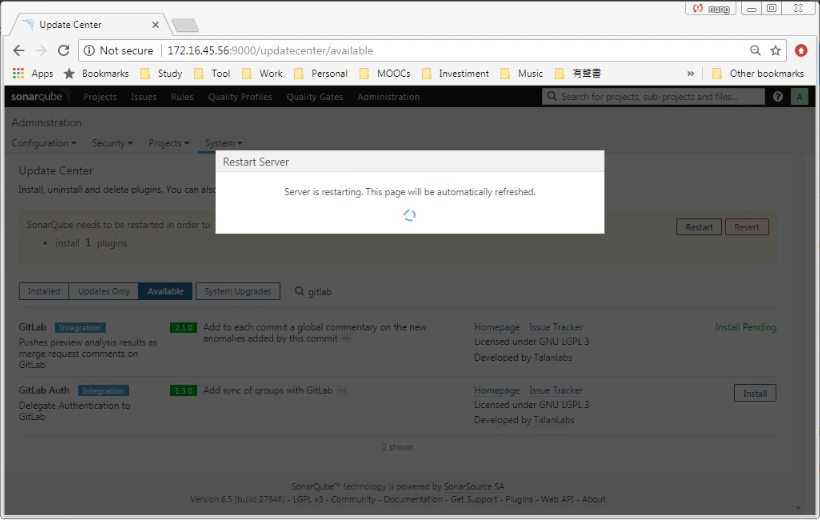Click the nung profile button in title bar
This screenshot has height=520, width=820.
tap(711, 8)
